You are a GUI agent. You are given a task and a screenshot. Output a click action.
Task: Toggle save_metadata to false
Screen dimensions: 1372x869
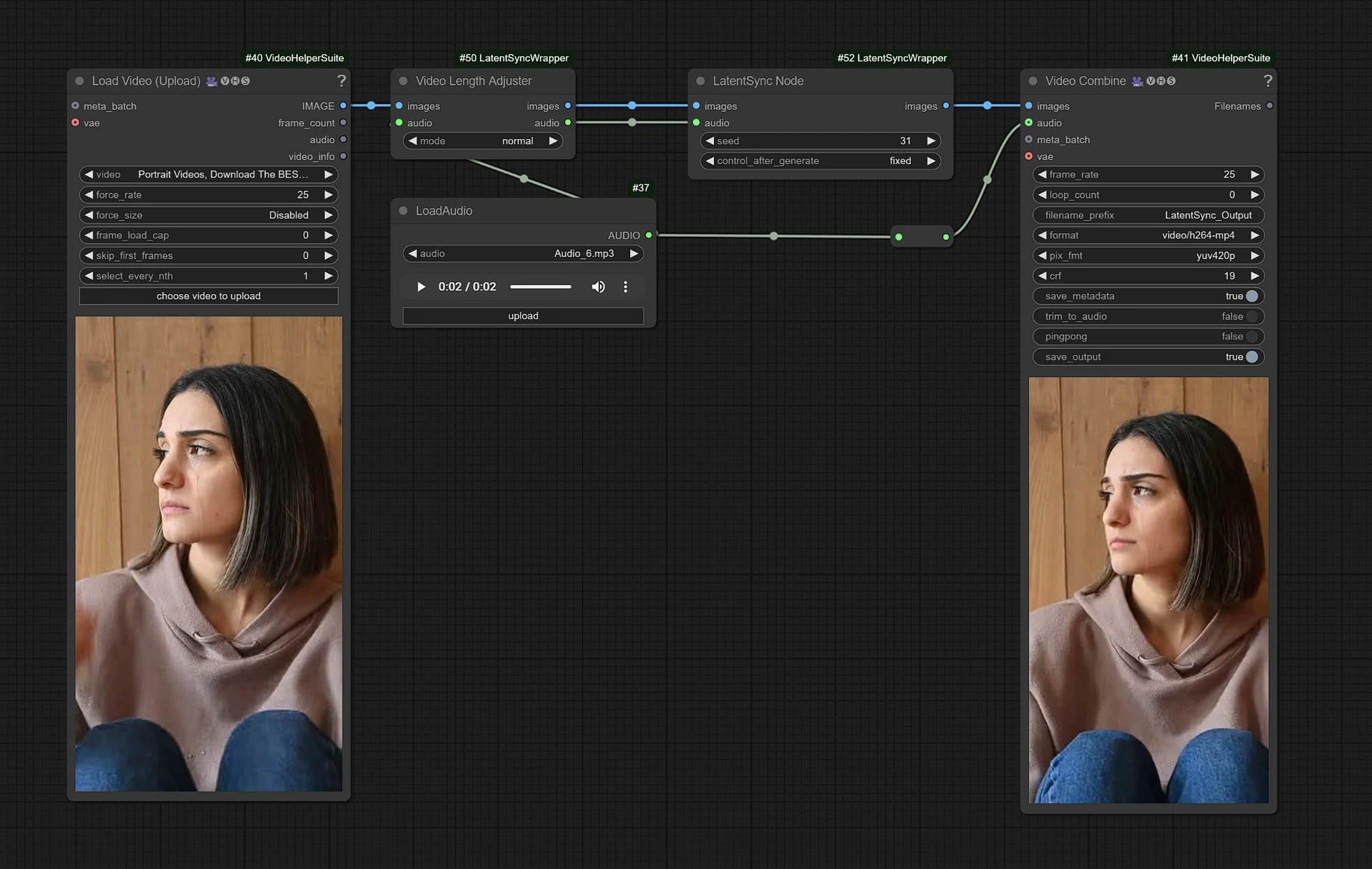1251,295
